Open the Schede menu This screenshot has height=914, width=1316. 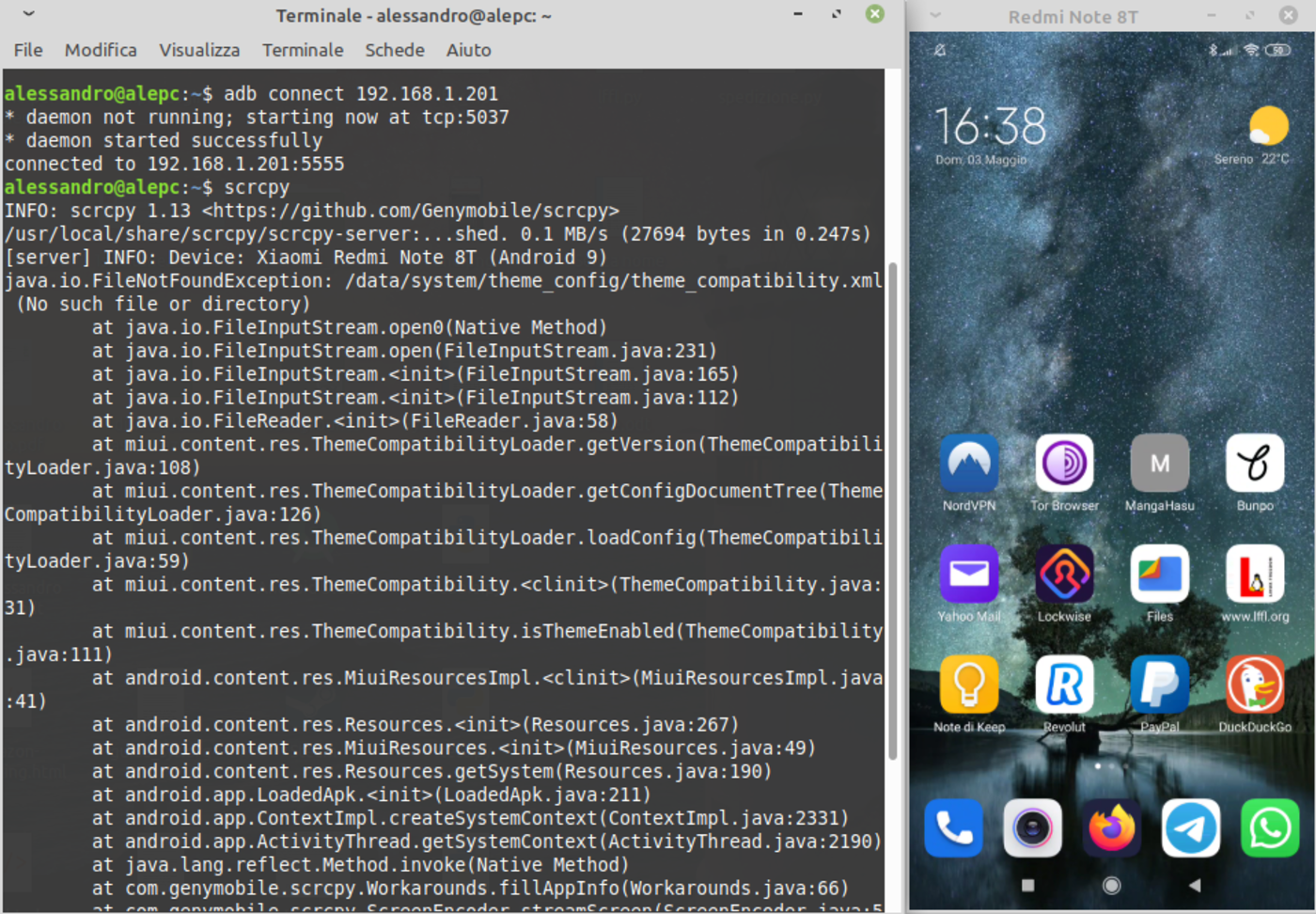click(394, 50)
